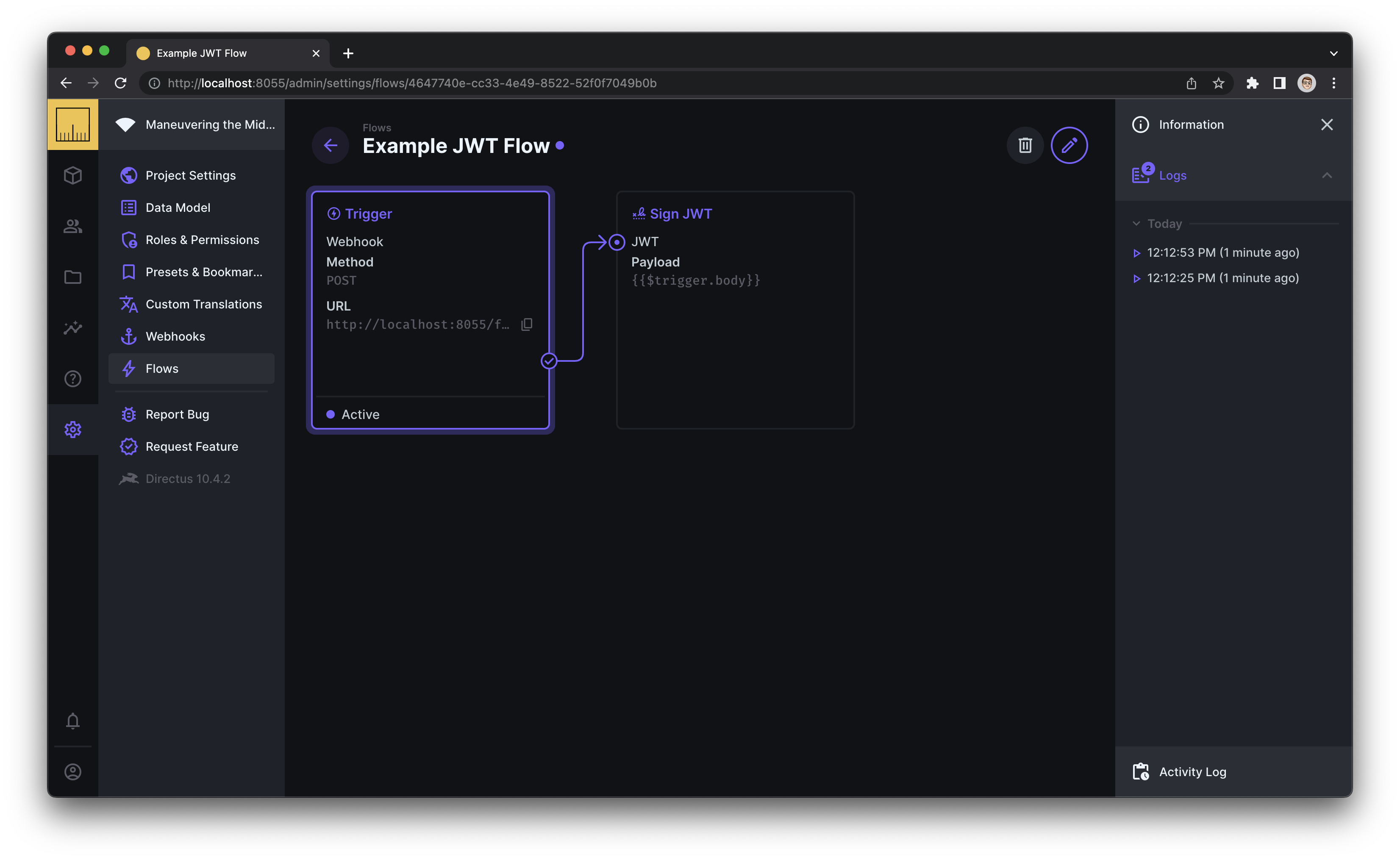Open Activity Log via clipboard icon

coord(1140,771)
